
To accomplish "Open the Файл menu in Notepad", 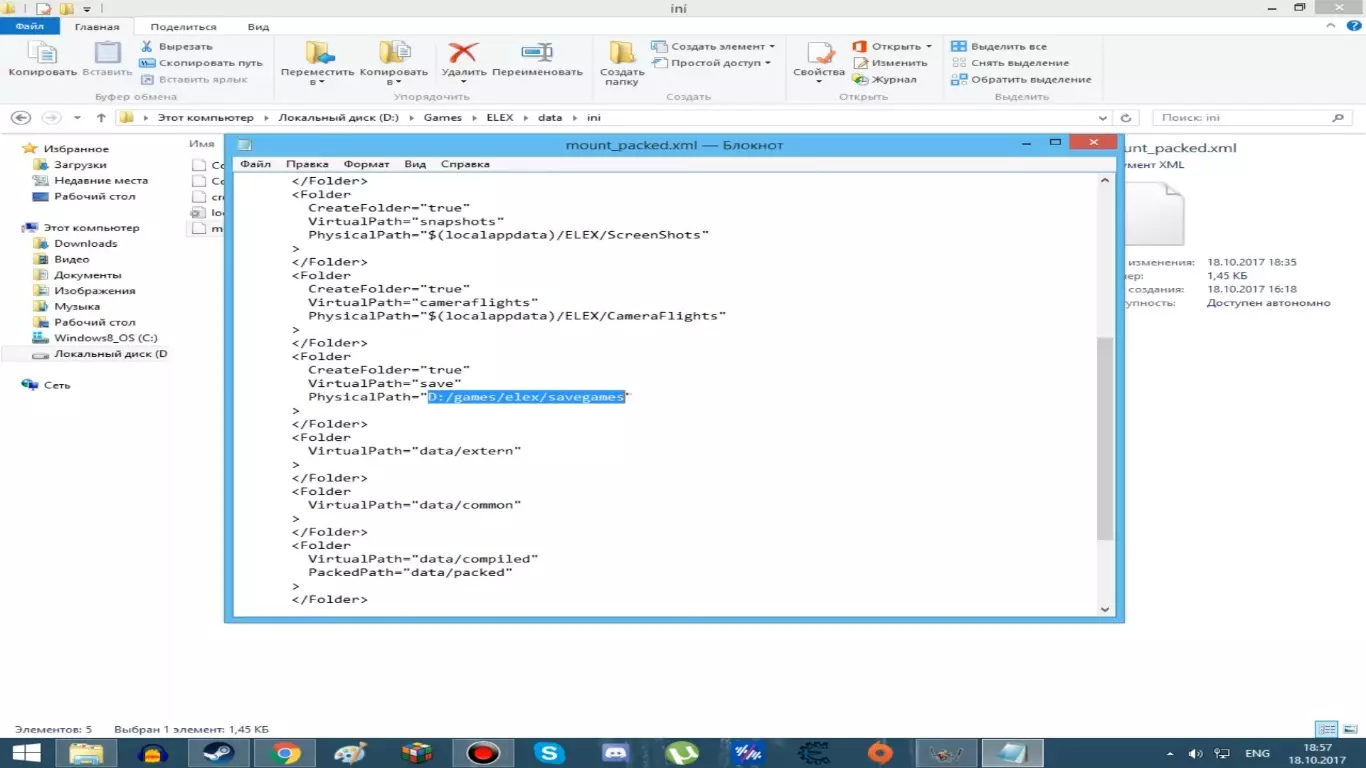I will [x=255, y=164].
